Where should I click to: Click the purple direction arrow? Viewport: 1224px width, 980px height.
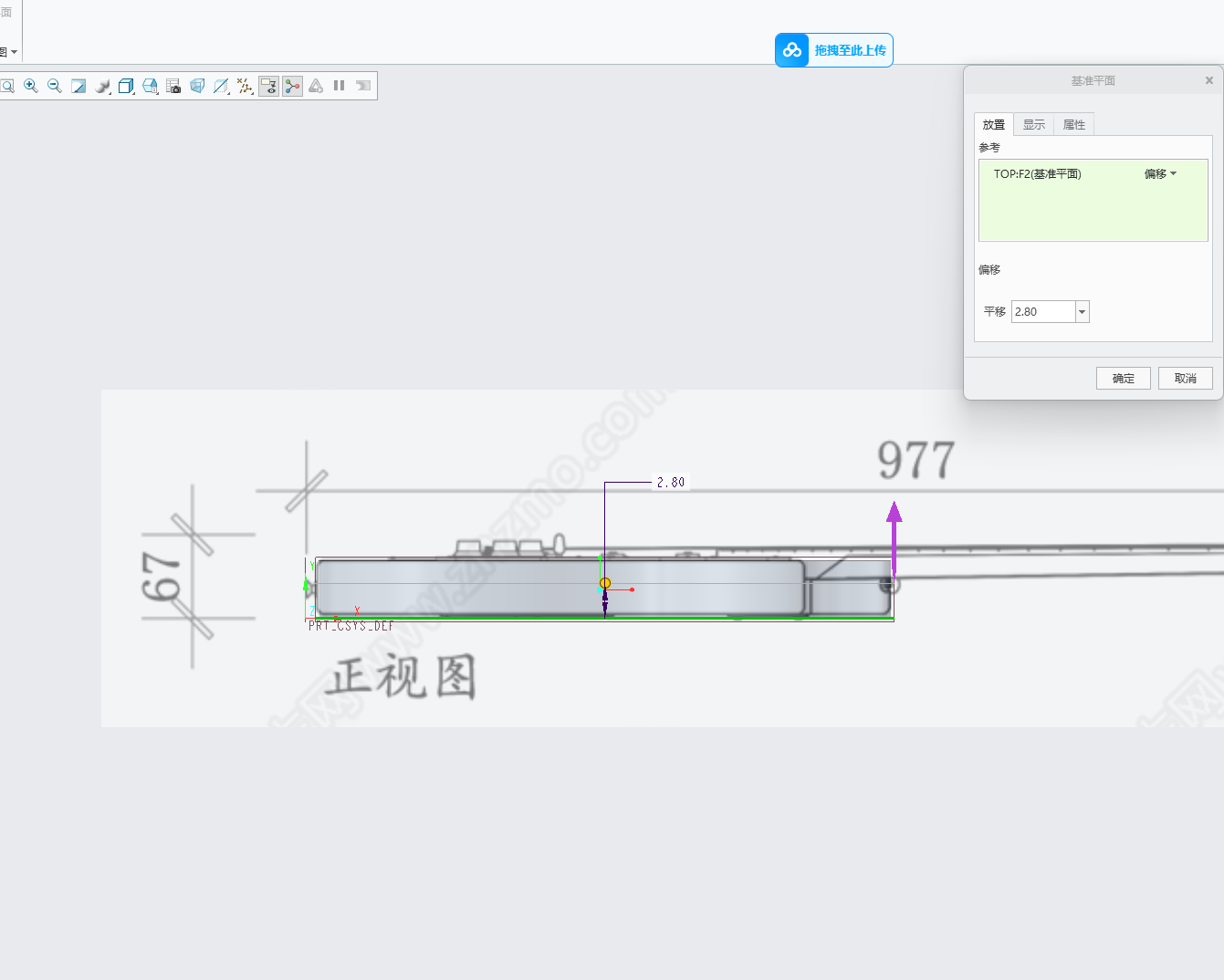[x=894, y=537]
